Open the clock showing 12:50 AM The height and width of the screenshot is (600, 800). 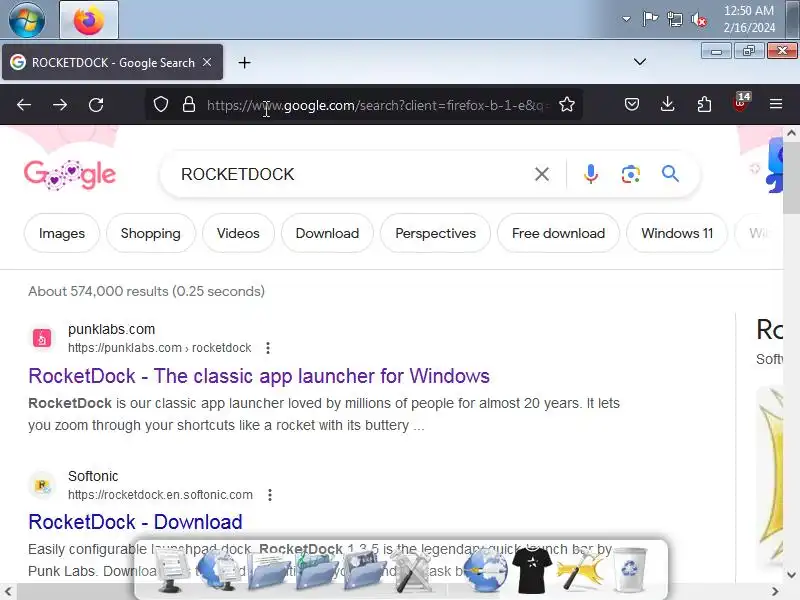(x=749, y=19)
